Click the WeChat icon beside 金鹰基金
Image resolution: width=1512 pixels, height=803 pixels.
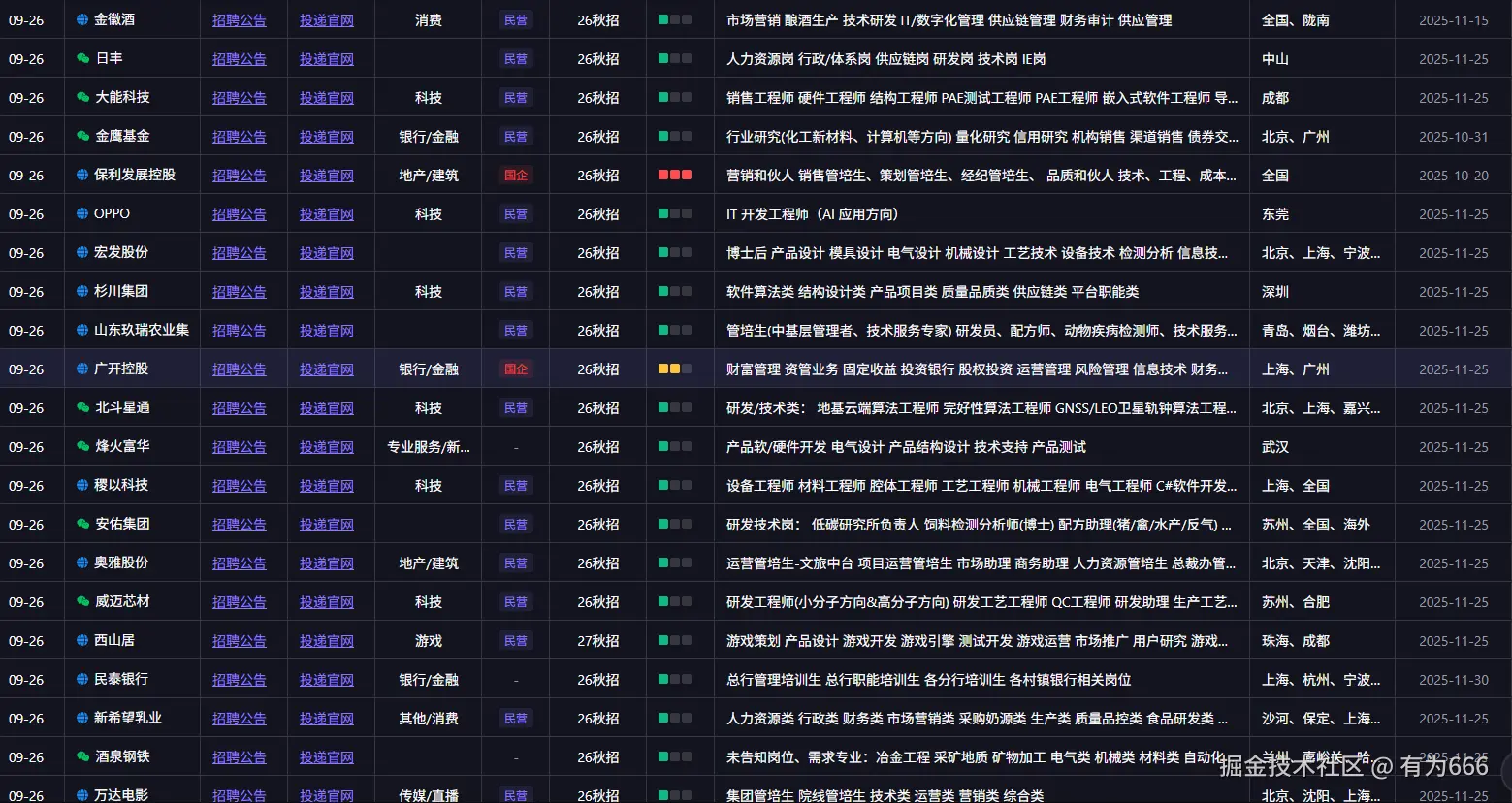pyautogui.click(x=83, y=136)
